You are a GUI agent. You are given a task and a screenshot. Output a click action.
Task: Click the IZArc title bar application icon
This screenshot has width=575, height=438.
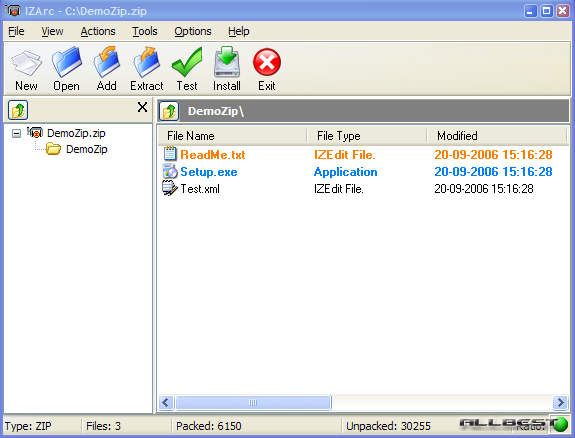coord(12,11)
